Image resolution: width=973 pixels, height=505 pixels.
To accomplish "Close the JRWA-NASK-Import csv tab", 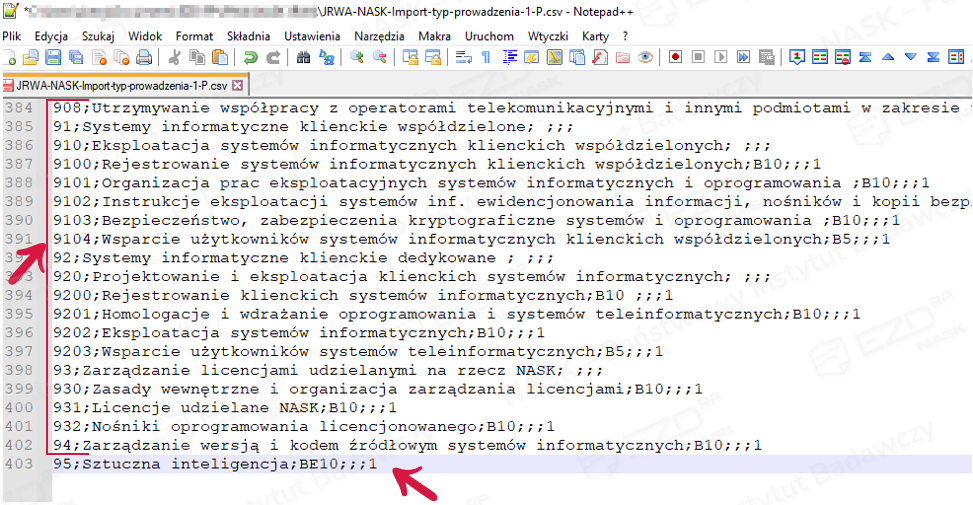I will point(238,85).
